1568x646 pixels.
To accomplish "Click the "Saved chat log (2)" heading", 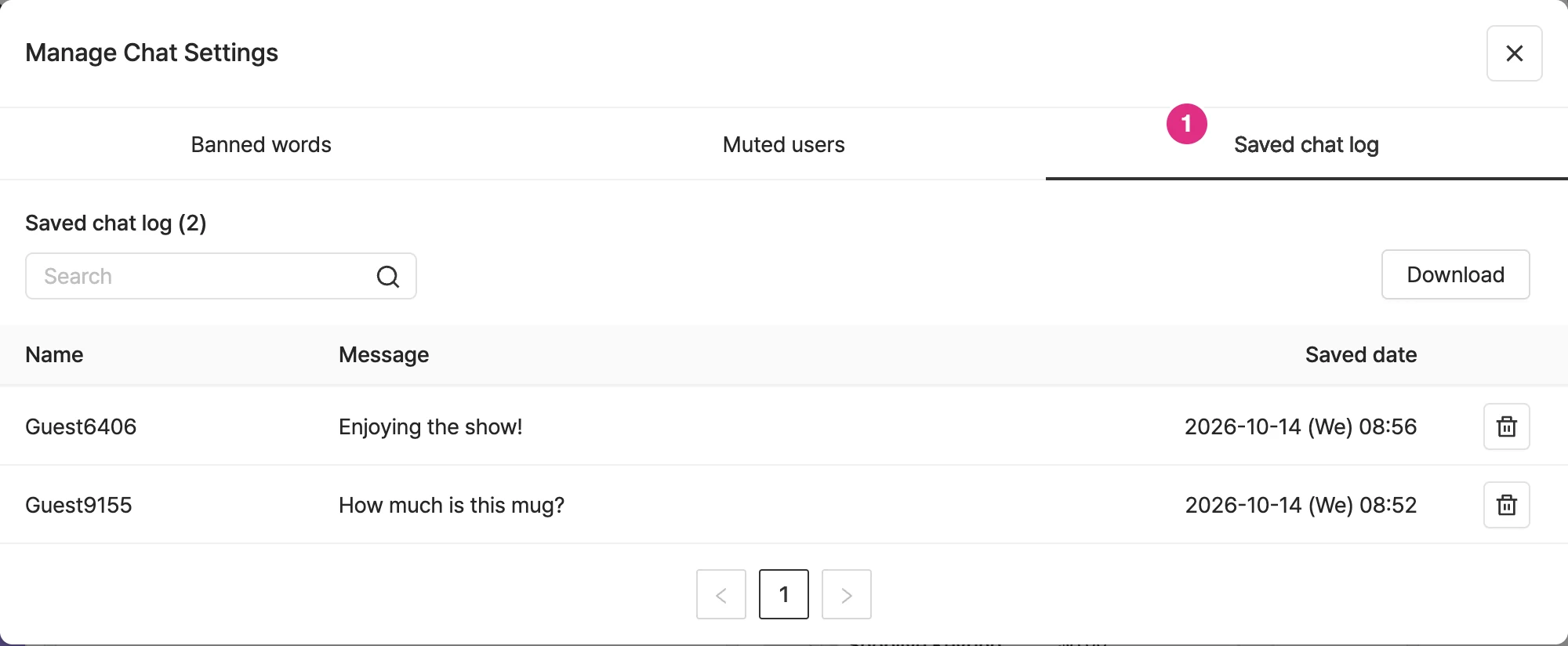I will pyautogui.click(x=116, y=223).
